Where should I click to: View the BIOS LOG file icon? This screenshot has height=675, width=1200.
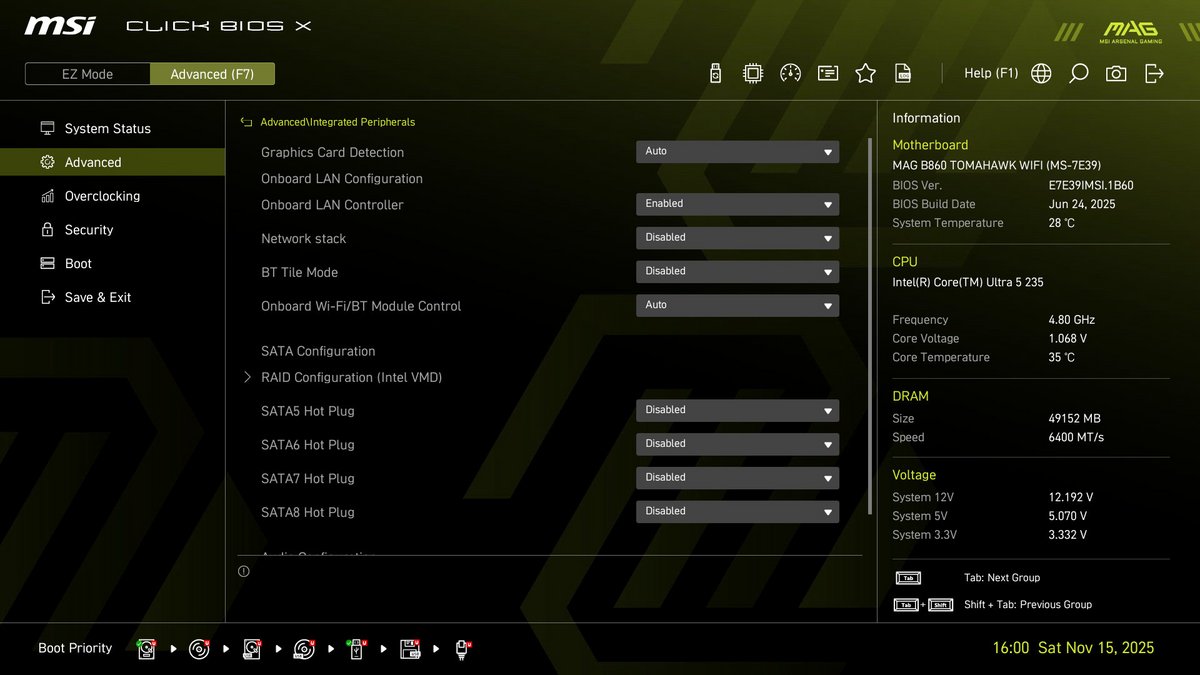click(x=902, y=72)
